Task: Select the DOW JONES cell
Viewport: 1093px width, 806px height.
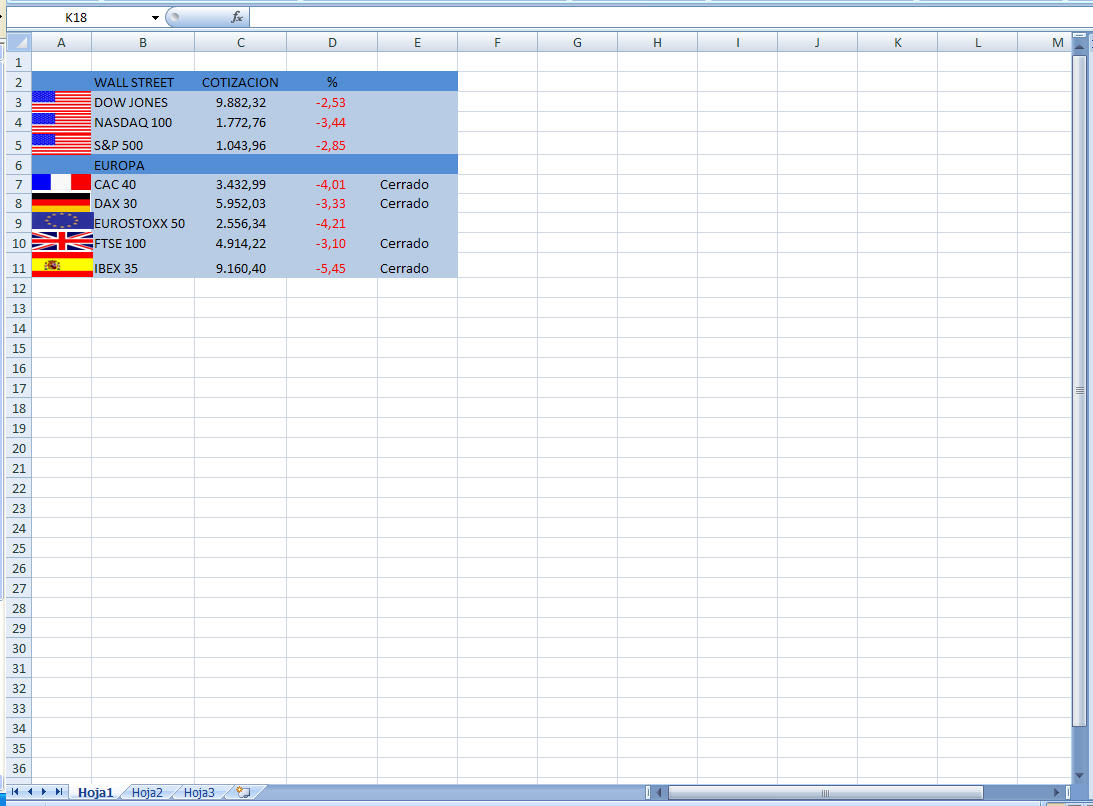Action: click(x=142, y=102)
